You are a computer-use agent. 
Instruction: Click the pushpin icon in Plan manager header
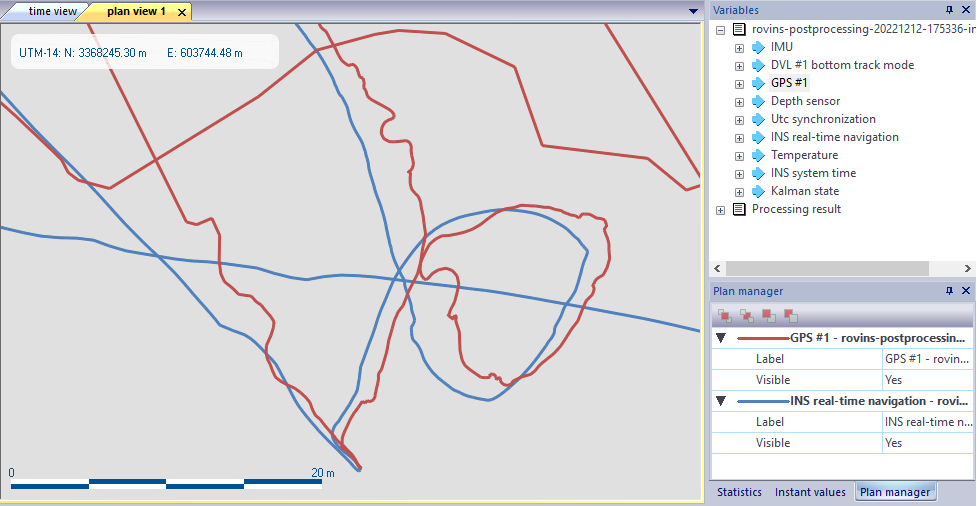click(x=949, y=291)
